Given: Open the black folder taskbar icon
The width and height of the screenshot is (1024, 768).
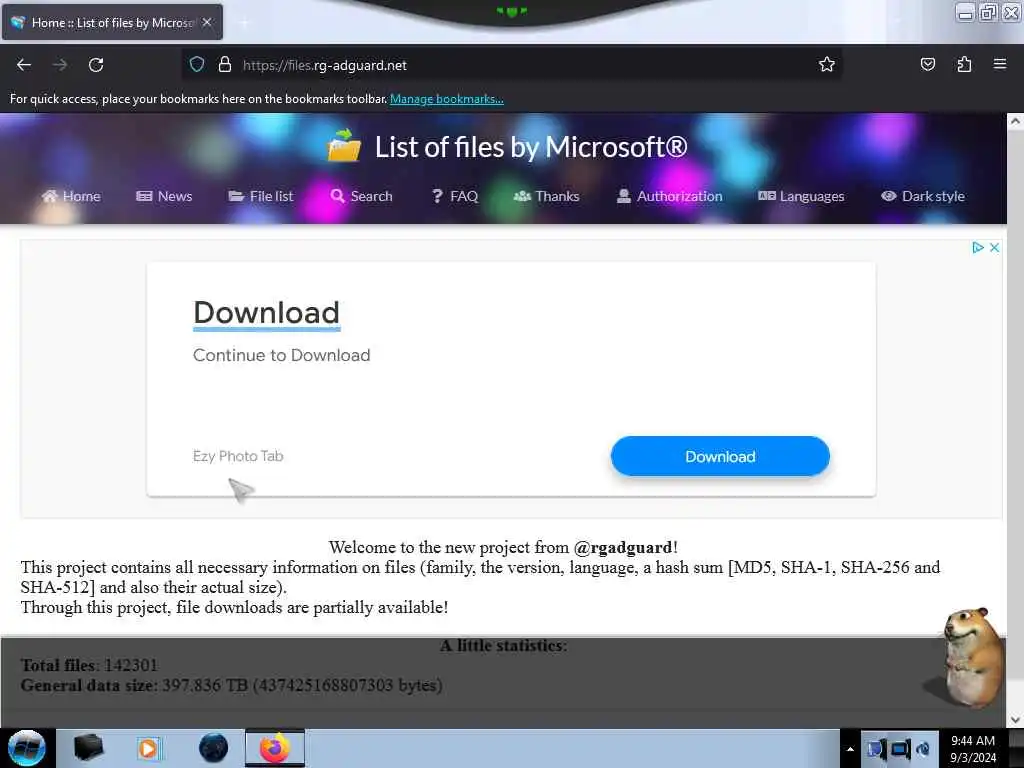Looking at the screenshot, I should click(88, 748).
